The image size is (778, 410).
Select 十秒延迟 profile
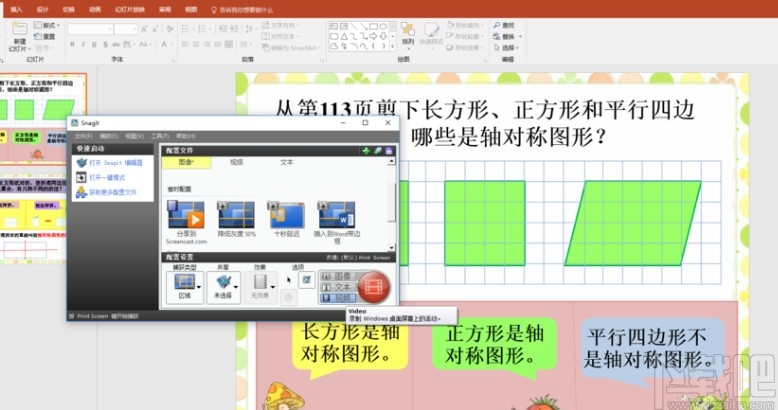click(286, 219)
